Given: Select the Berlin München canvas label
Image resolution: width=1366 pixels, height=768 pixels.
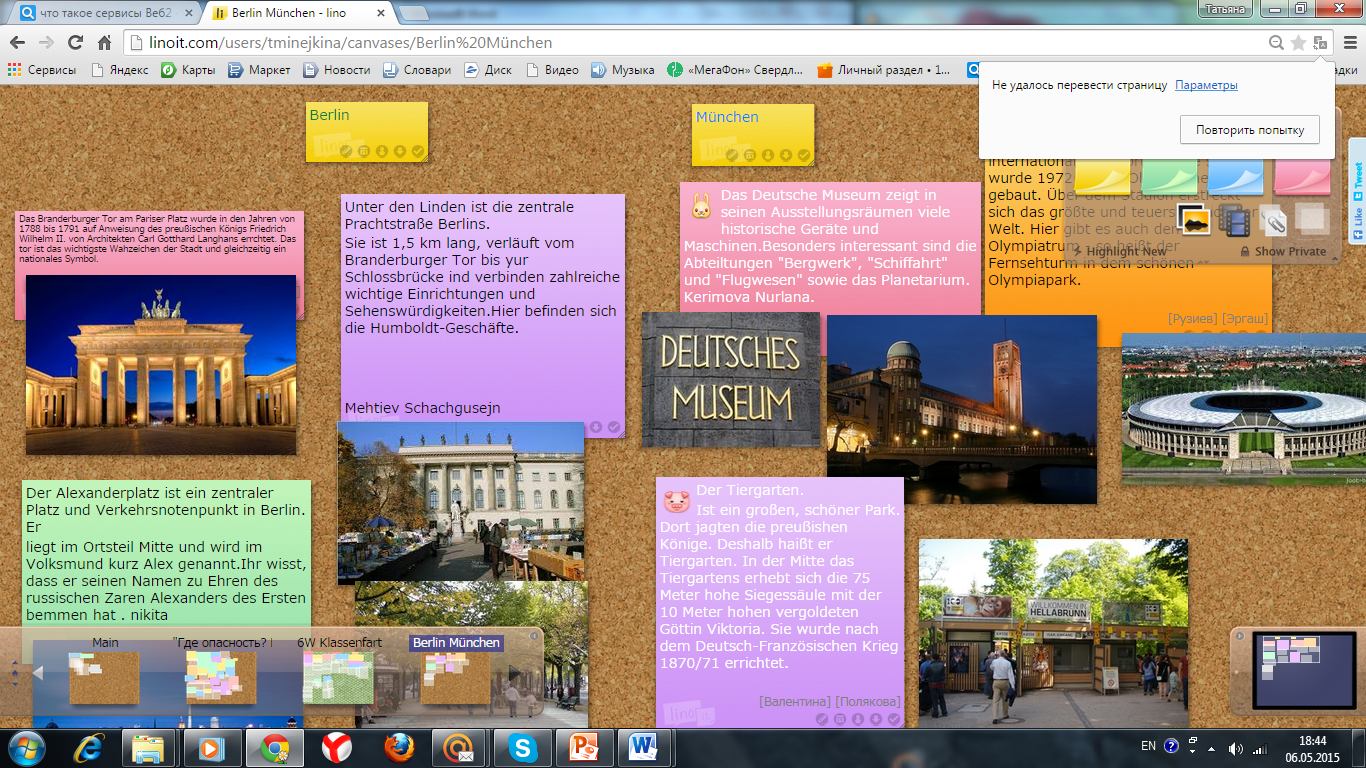Looking at the screenshot, I should [x=457, y=643].
